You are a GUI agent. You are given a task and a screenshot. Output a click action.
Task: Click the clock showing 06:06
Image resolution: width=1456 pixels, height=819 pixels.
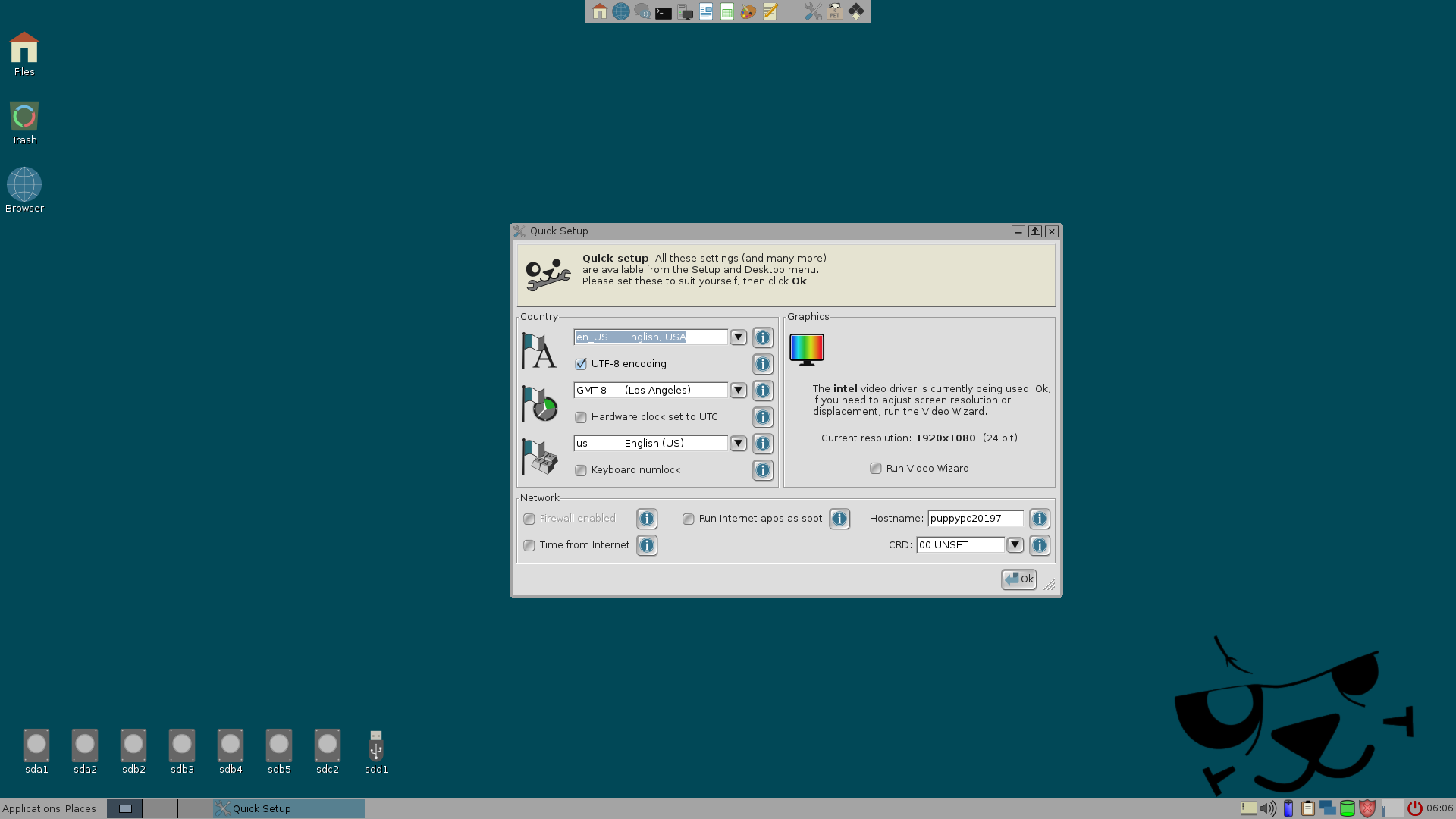[x=1439, y=808]
